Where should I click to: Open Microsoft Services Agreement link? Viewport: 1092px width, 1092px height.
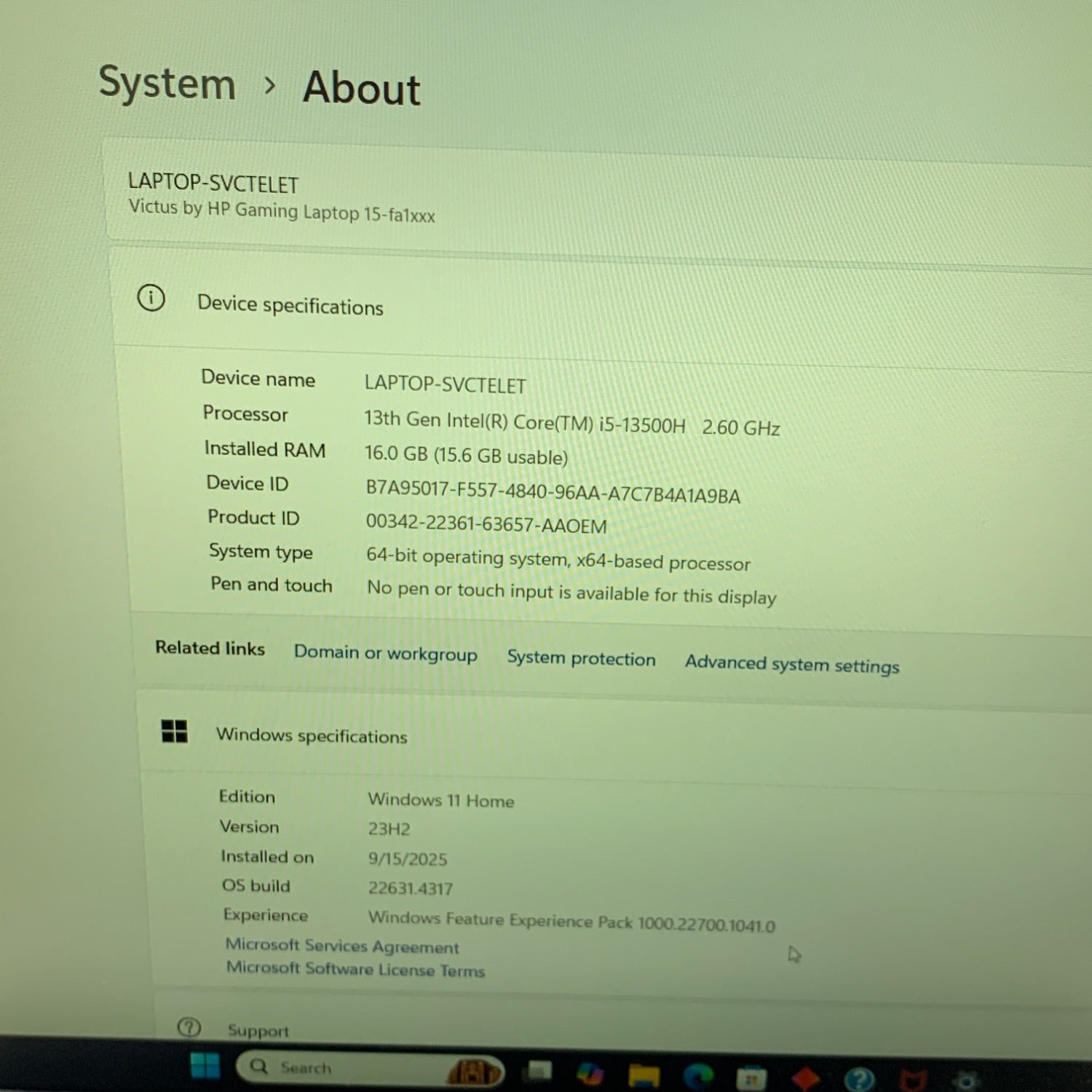coord(342,946)
